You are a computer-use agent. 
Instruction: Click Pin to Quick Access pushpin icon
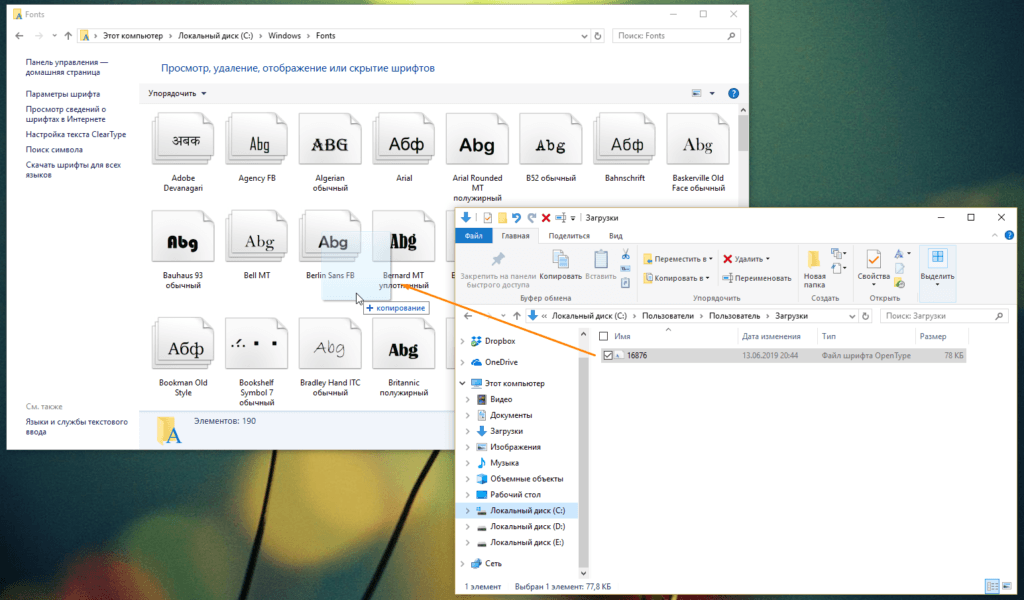pos(498,259)
